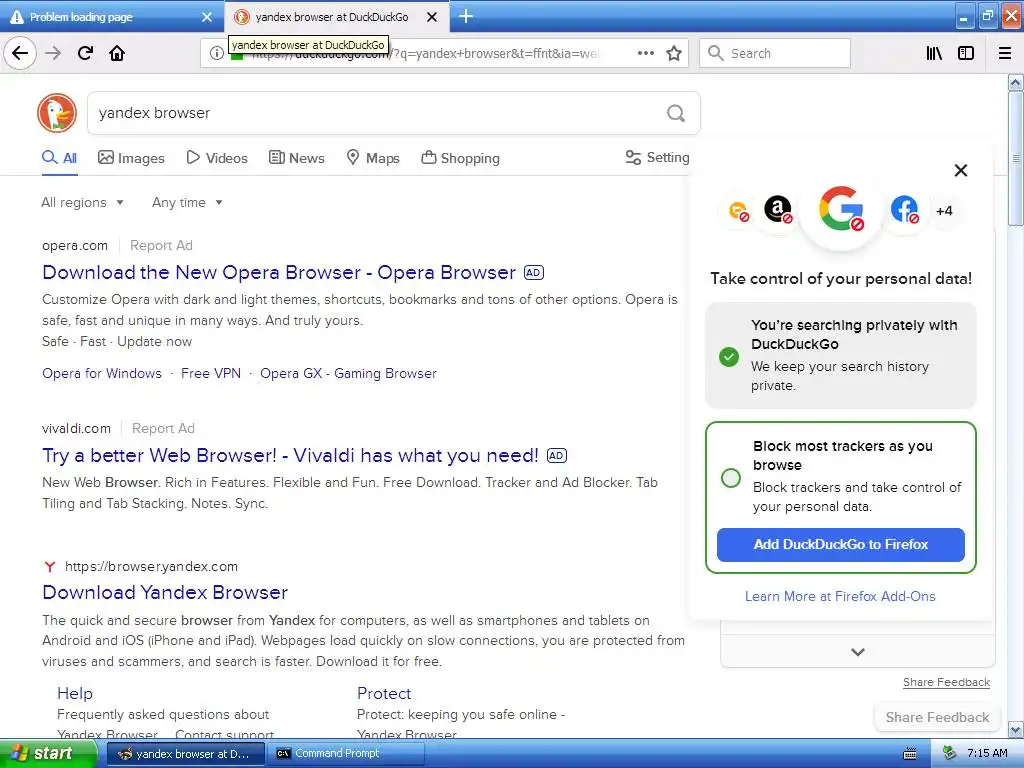Open search Settings menu
This screenshot has height=768, width=1024.
point(657,157)
